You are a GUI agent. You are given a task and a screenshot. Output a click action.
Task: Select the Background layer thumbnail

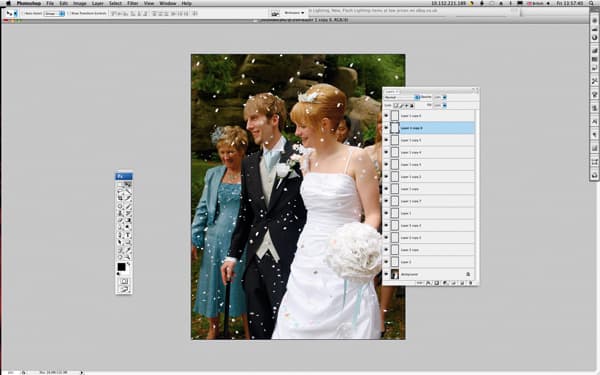tap(395, 274)
